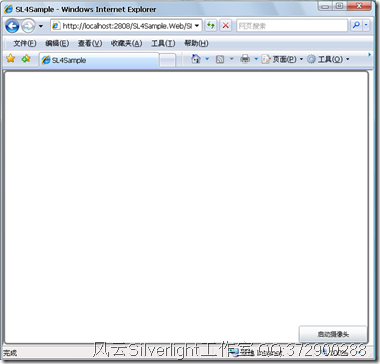
Task: Refresh the page with green arrows
Action: (210, 26)
